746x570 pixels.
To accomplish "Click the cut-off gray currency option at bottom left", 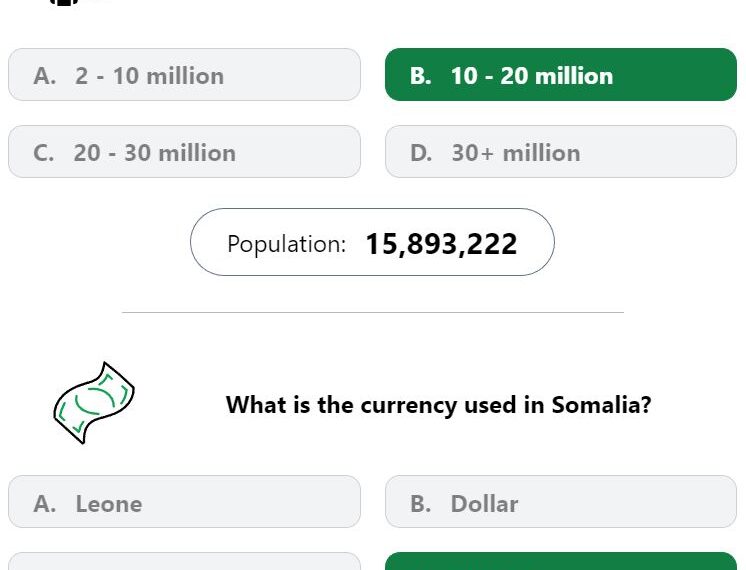I will point(184,561).
